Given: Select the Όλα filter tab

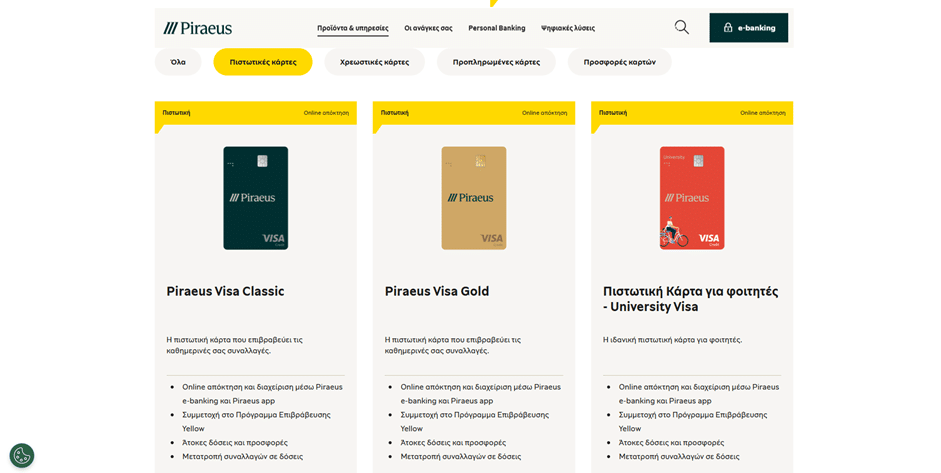Looking at the screenshot, I should tap(178, 62).
